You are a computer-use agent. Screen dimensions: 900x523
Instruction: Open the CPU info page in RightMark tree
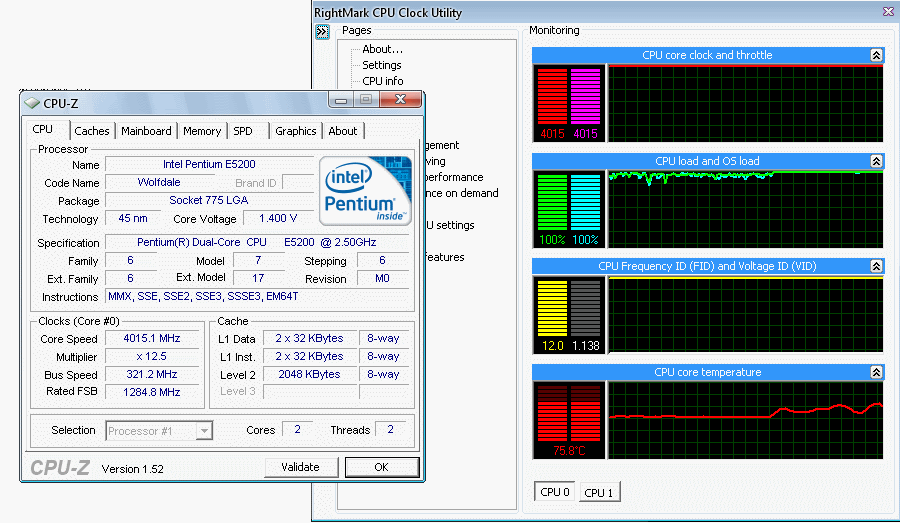pyautogui.click(x=383, y=82)
